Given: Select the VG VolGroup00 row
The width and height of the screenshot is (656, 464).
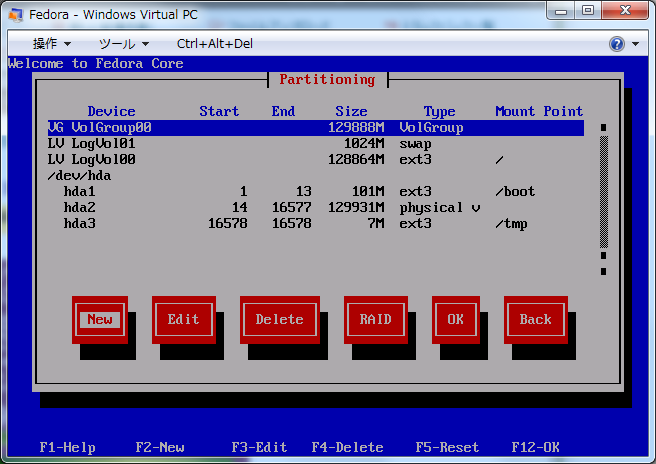Looking at the screenshot, I should point(316,128).
